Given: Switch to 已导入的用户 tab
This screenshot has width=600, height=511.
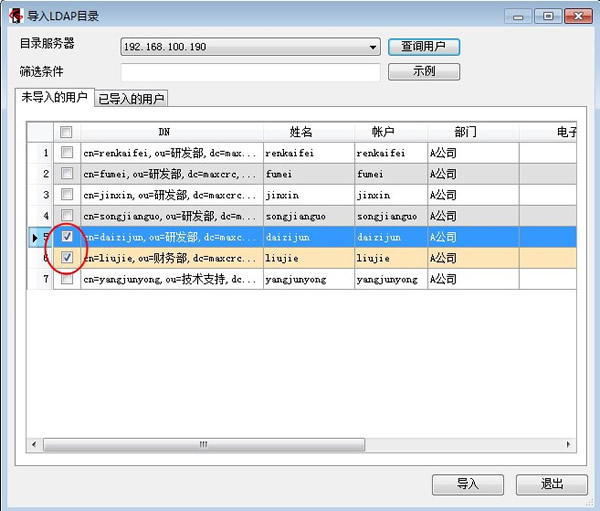Looking at the screenshot, I should tap(131, 98).
